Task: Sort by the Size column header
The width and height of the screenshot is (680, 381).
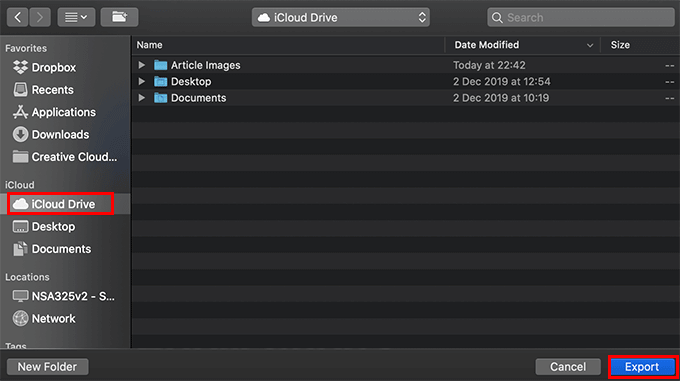Action: 620,45
